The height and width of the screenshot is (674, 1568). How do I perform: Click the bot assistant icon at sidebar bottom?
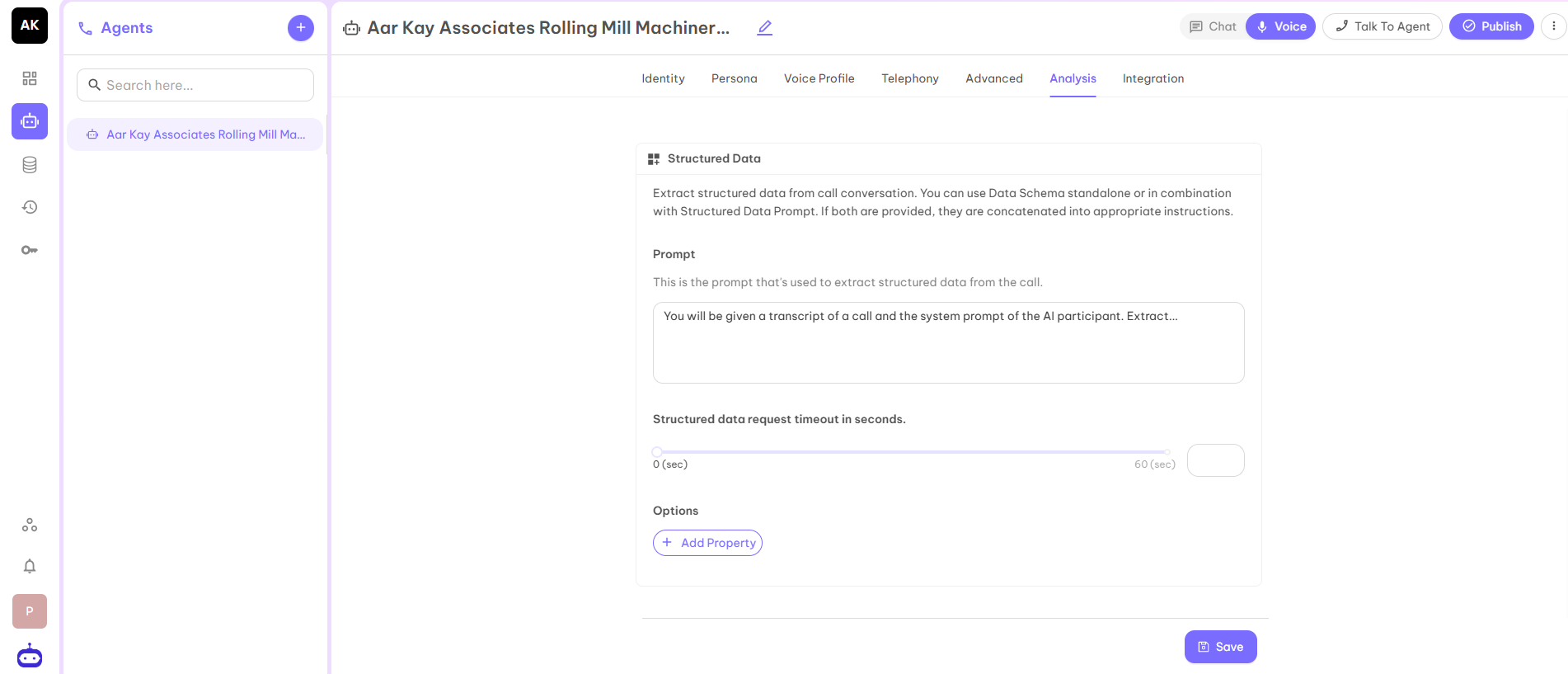(x=30, y=657)
